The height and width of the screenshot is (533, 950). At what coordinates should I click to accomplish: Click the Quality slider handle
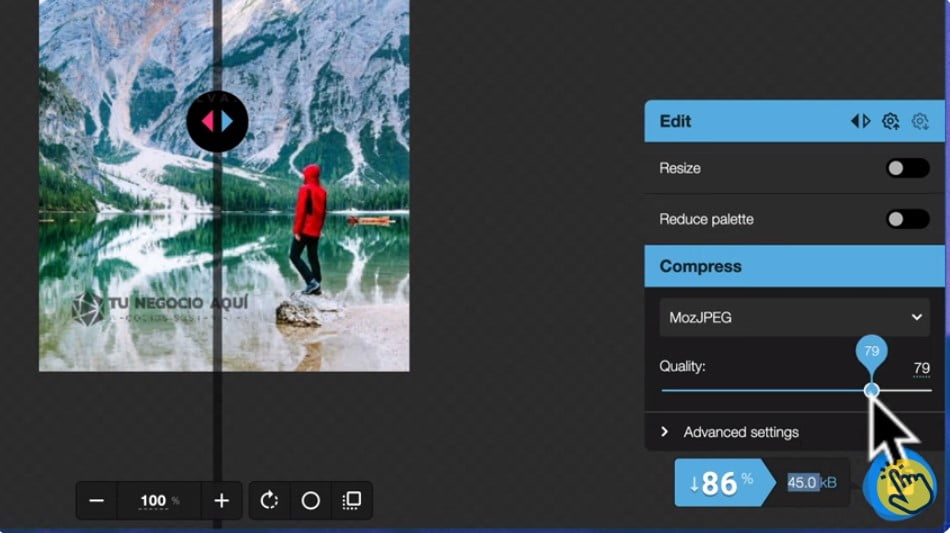pyautogui.click(x=872, y=391)
